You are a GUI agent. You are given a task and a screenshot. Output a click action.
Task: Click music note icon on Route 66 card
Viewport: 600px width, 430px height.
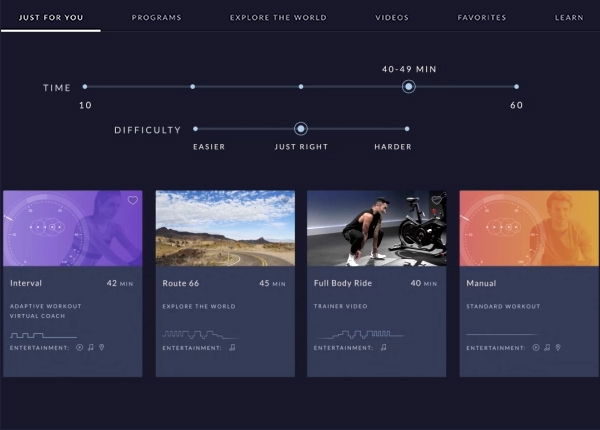pyautogui.click(x=232, y=348)
